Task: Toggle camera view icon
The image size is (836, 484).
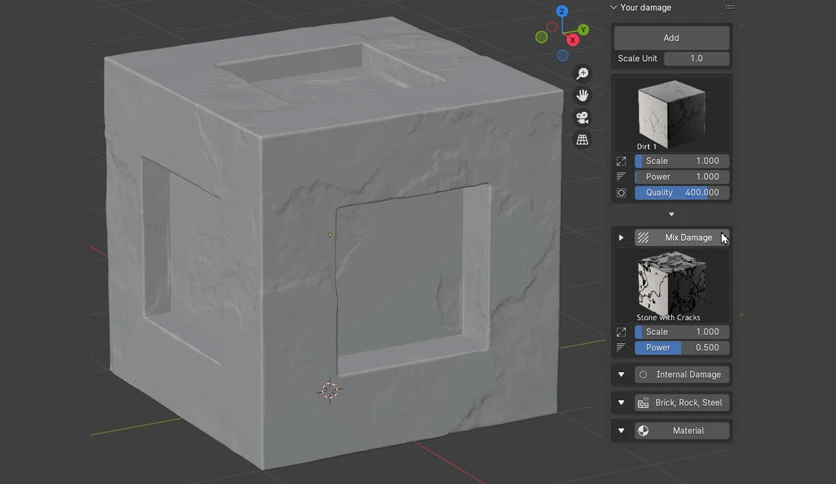Action: tap(582, 118)
